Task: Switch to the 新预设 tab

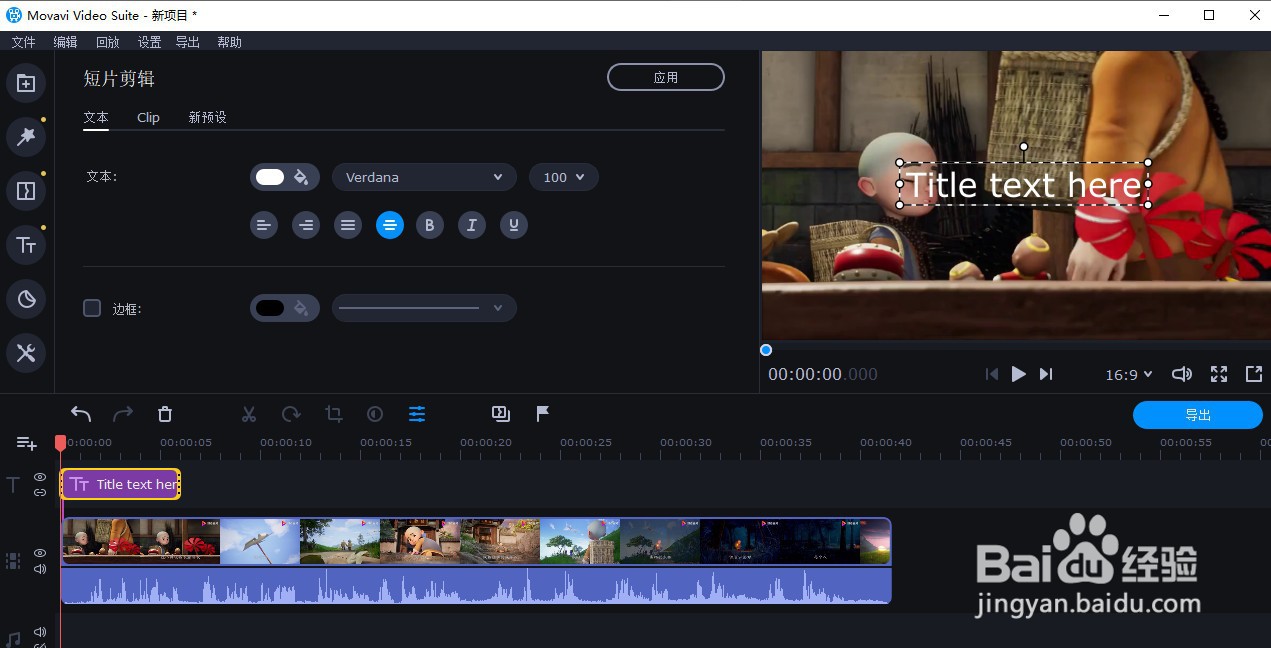Action: [x=207, y=117]
